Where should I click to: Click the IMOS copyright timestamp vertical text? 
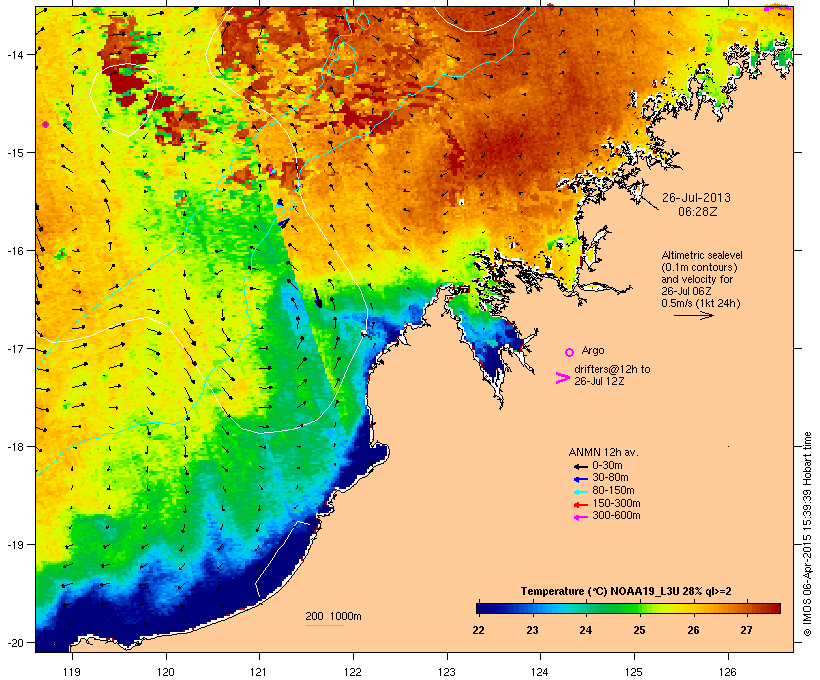click(807, 535)
